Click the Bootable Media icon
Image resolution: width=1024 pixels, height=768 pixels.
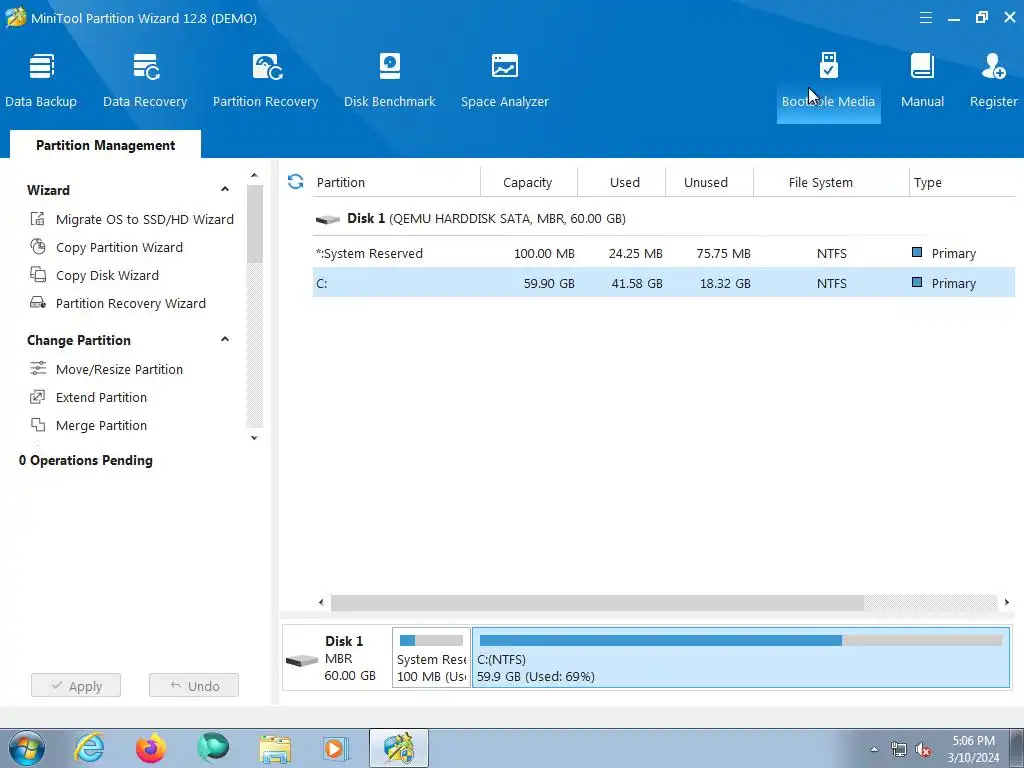pyautogui.click(x=828, y=66)
